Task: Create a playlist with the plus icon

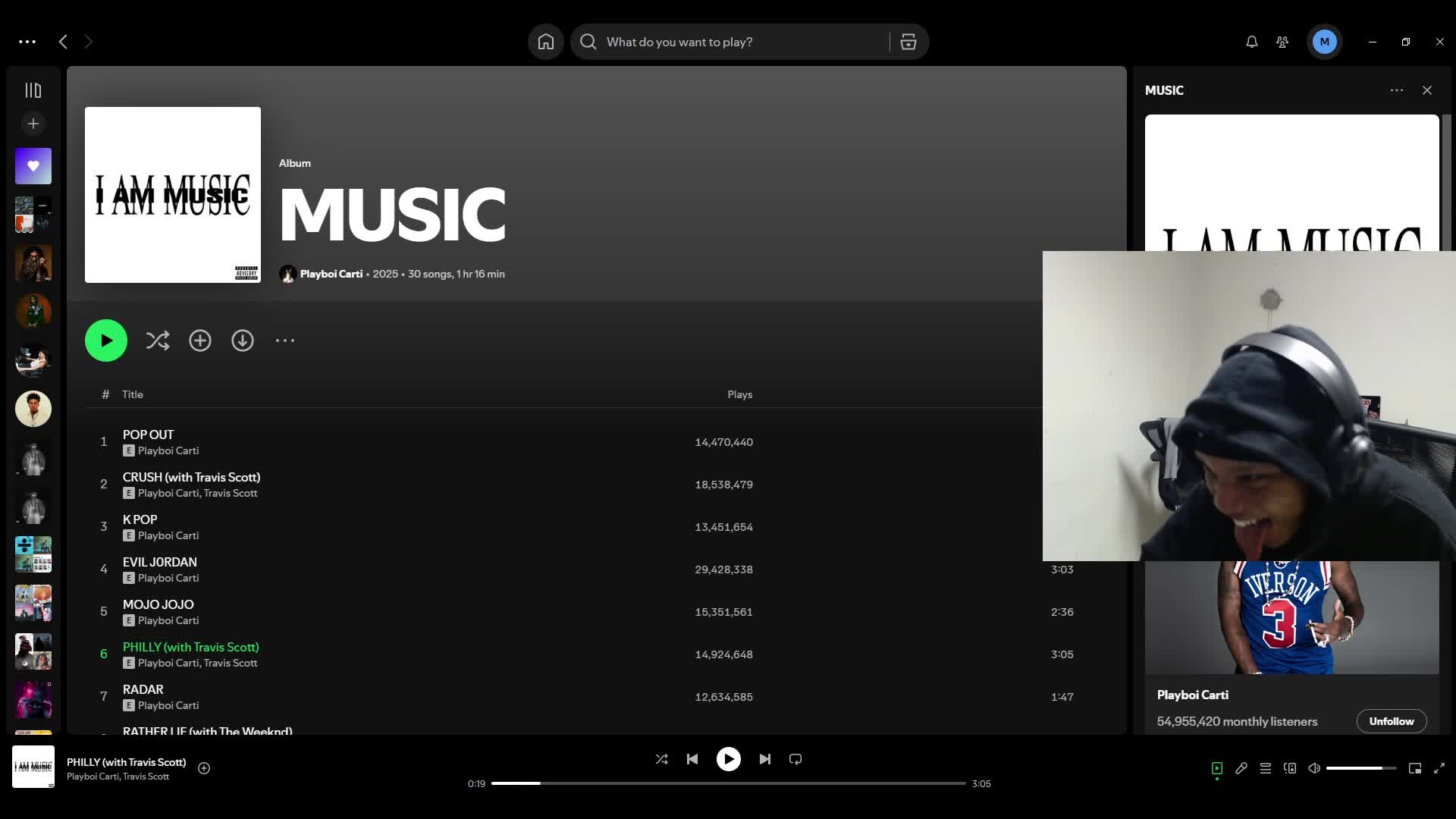Action: (33, 124)
